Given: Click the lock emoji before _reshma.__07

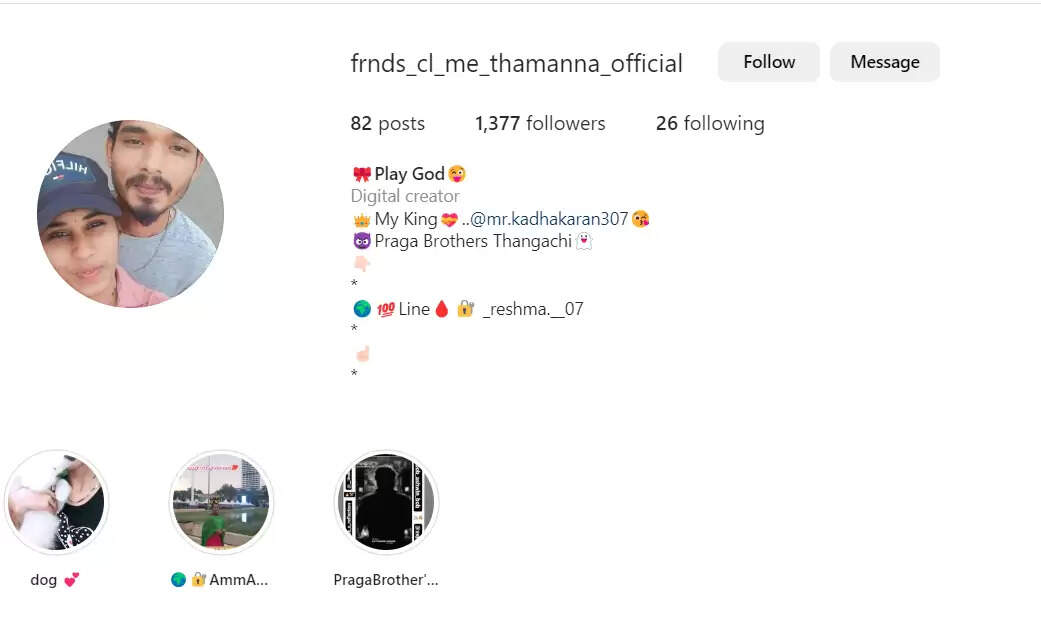Looking at the screenshot, I should (x=465, y=309).
